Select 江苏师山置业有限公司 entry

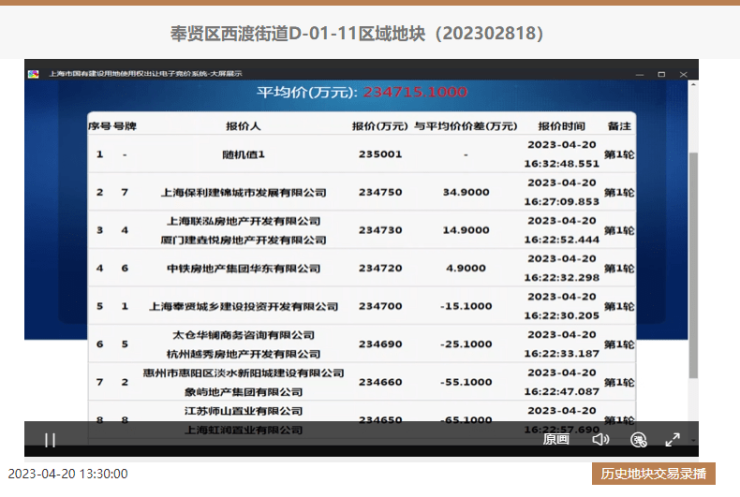[x=244, y=411]
